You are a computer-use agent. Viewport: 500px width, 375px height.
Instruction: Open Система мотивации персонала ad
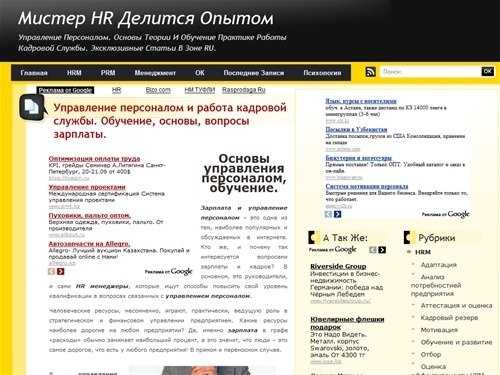(x=367, y=186)
